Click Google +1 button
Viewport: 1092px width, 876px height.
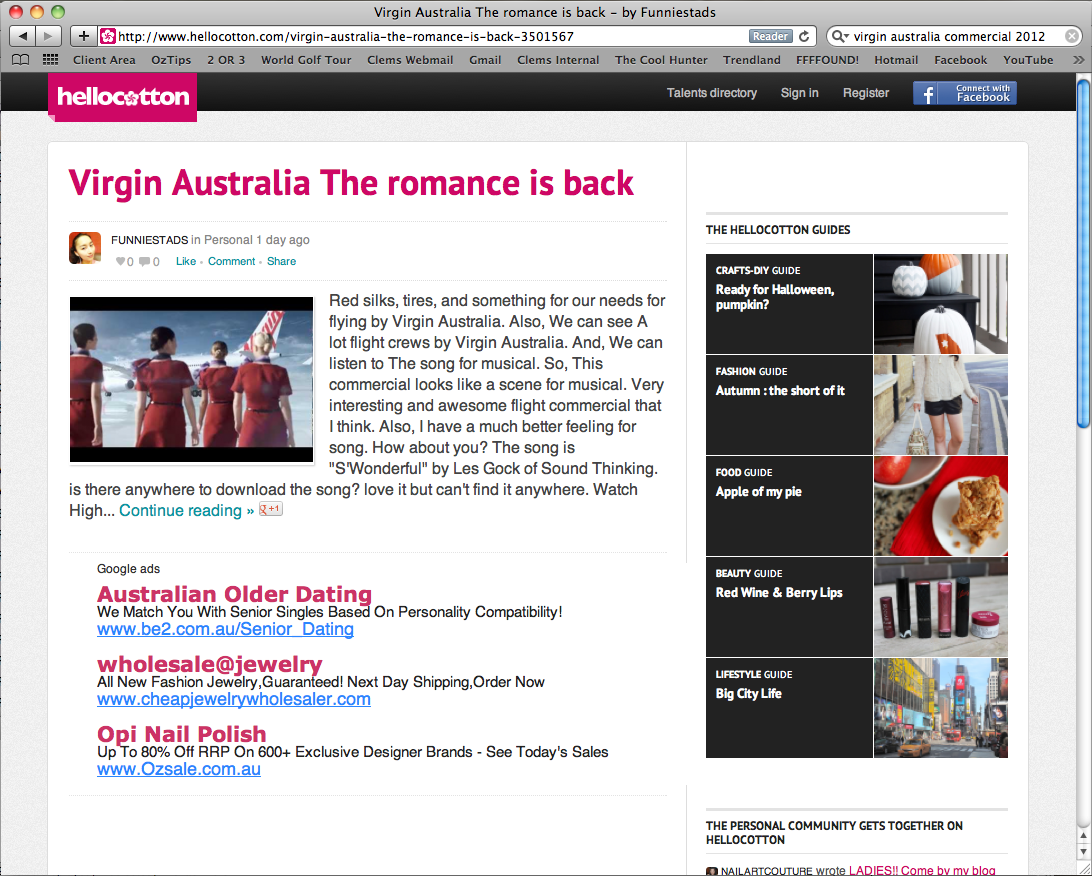click(x=271, y=509)
